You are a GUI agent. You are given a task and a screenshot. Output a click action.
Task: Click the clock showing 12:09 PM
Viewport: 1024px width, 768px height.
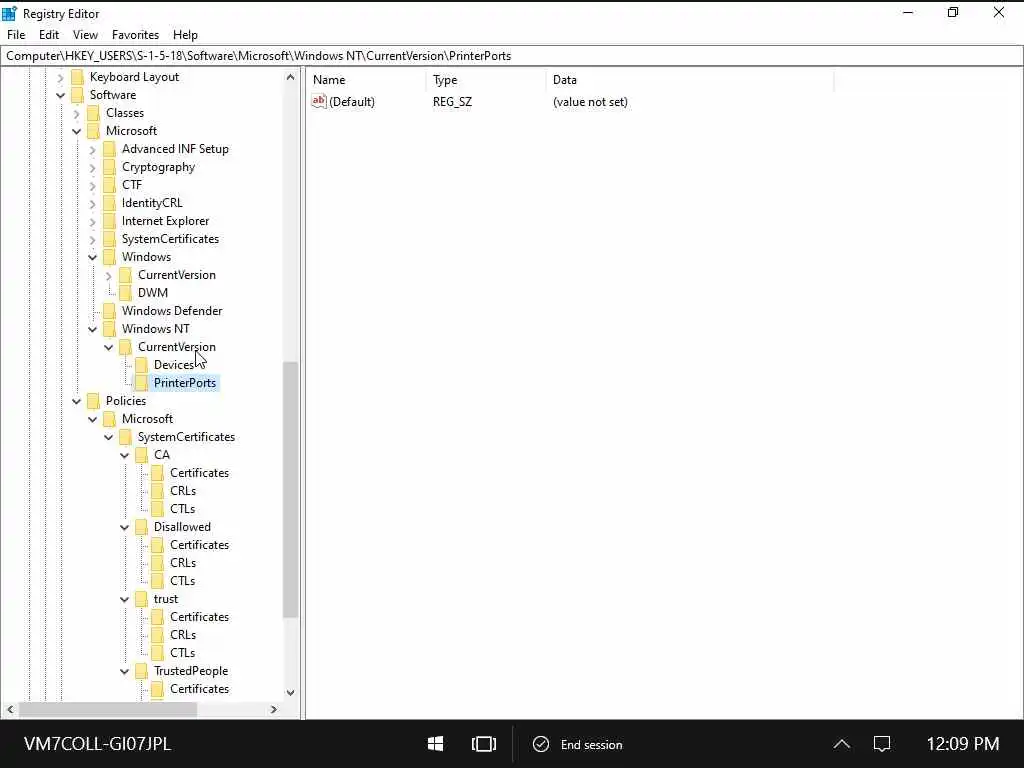[963, 744]
